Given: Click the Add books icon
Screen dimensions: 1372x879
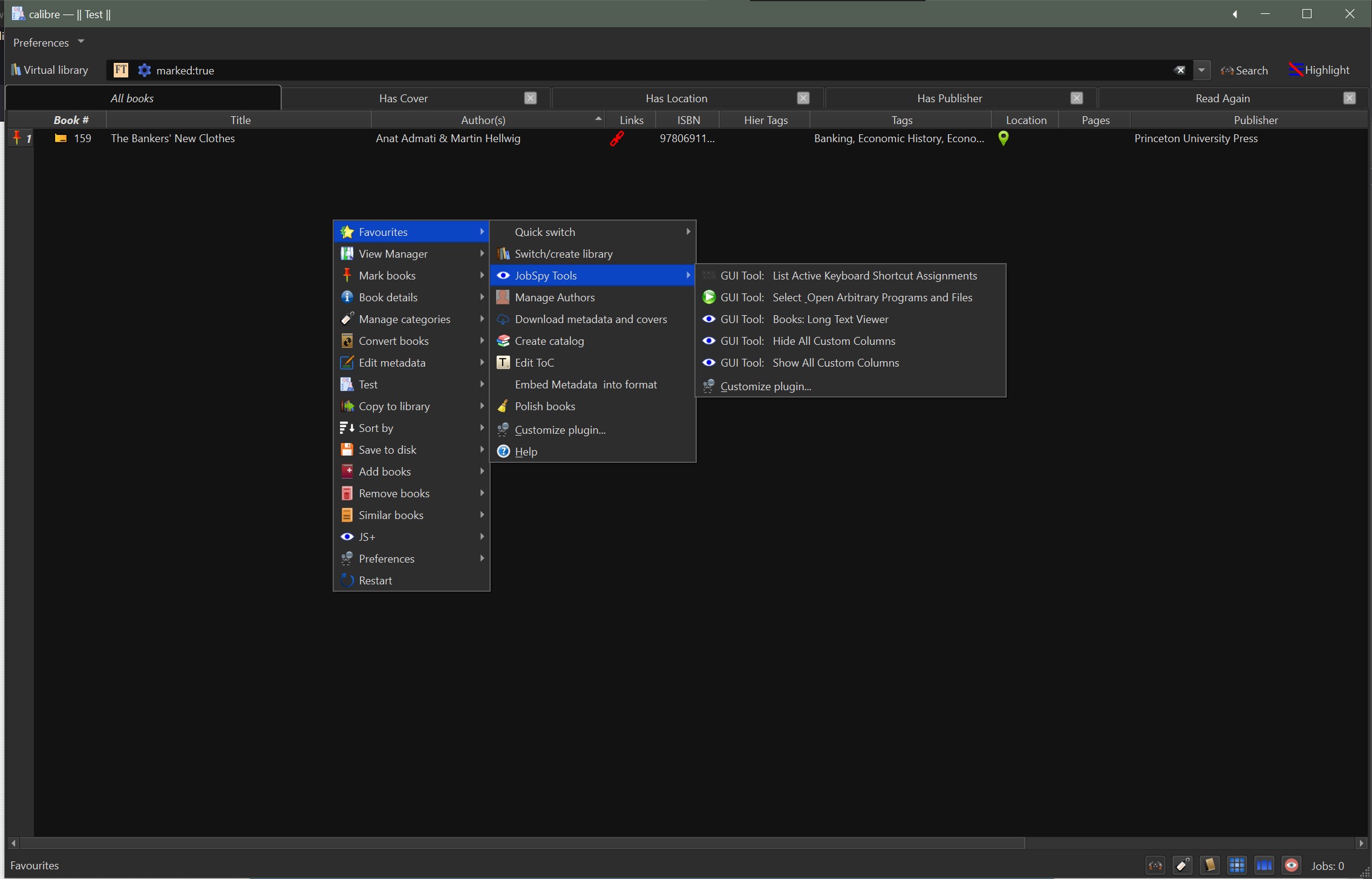Looking at the screenshot, I should pos(347,472).
